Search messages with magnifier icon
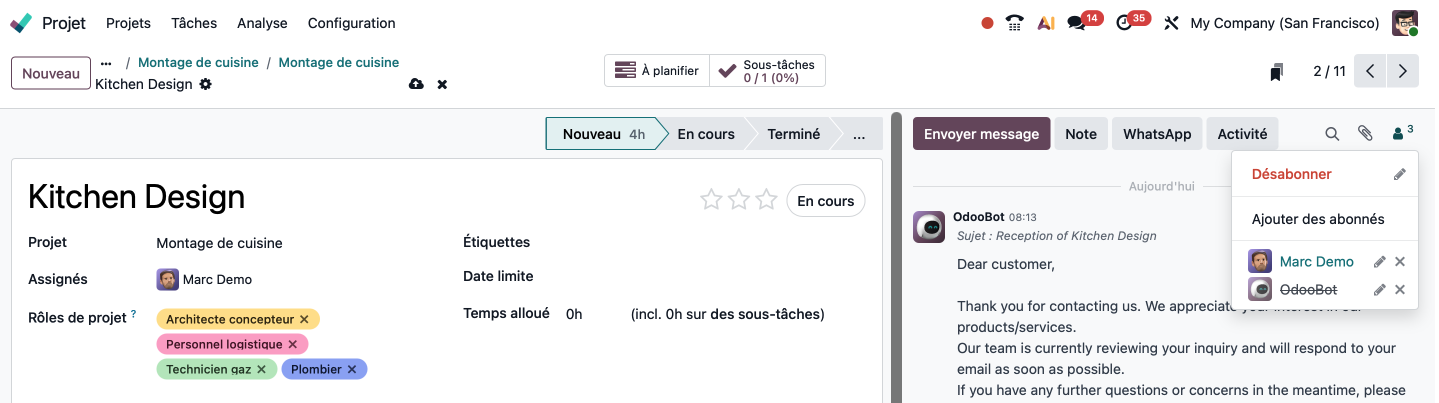 [x=1332, y=134]
